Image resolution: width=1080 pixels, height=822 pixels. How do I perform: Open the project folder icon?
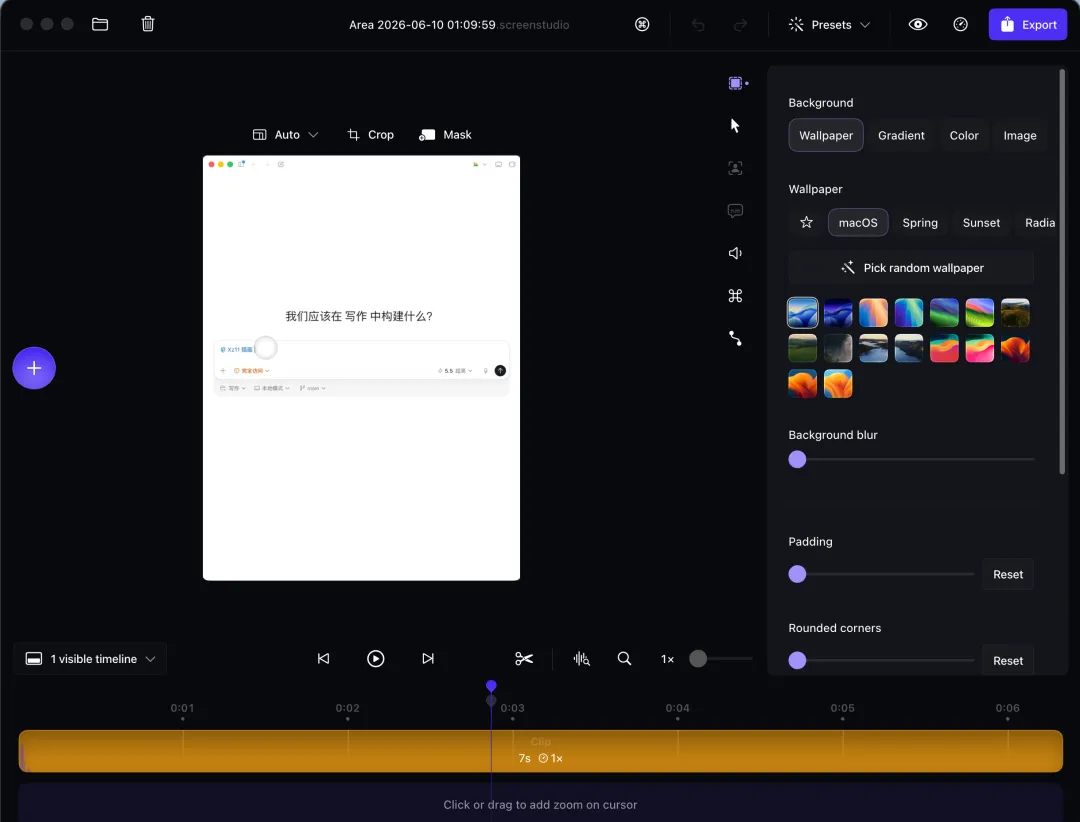pos(100,24)
